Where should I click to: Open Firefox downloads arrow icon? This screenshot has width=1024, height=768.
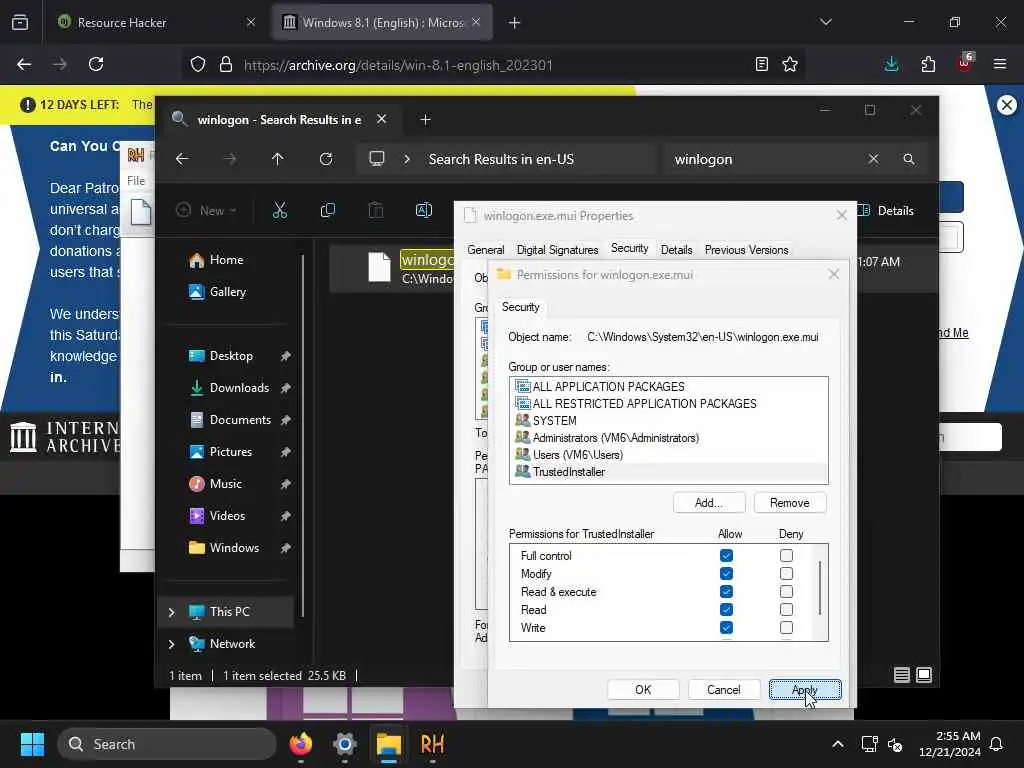point(891,64)
